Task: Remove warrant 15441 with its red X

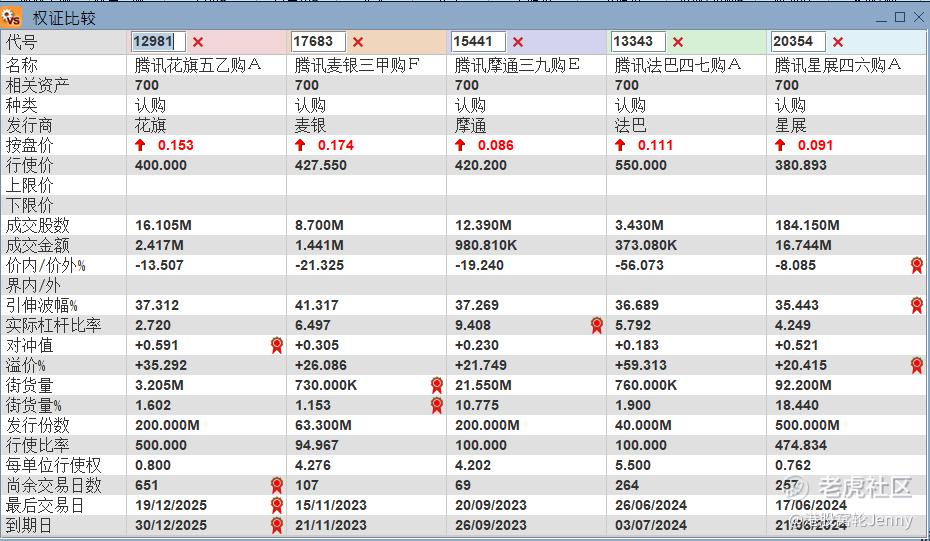Action: click(518, 42)
